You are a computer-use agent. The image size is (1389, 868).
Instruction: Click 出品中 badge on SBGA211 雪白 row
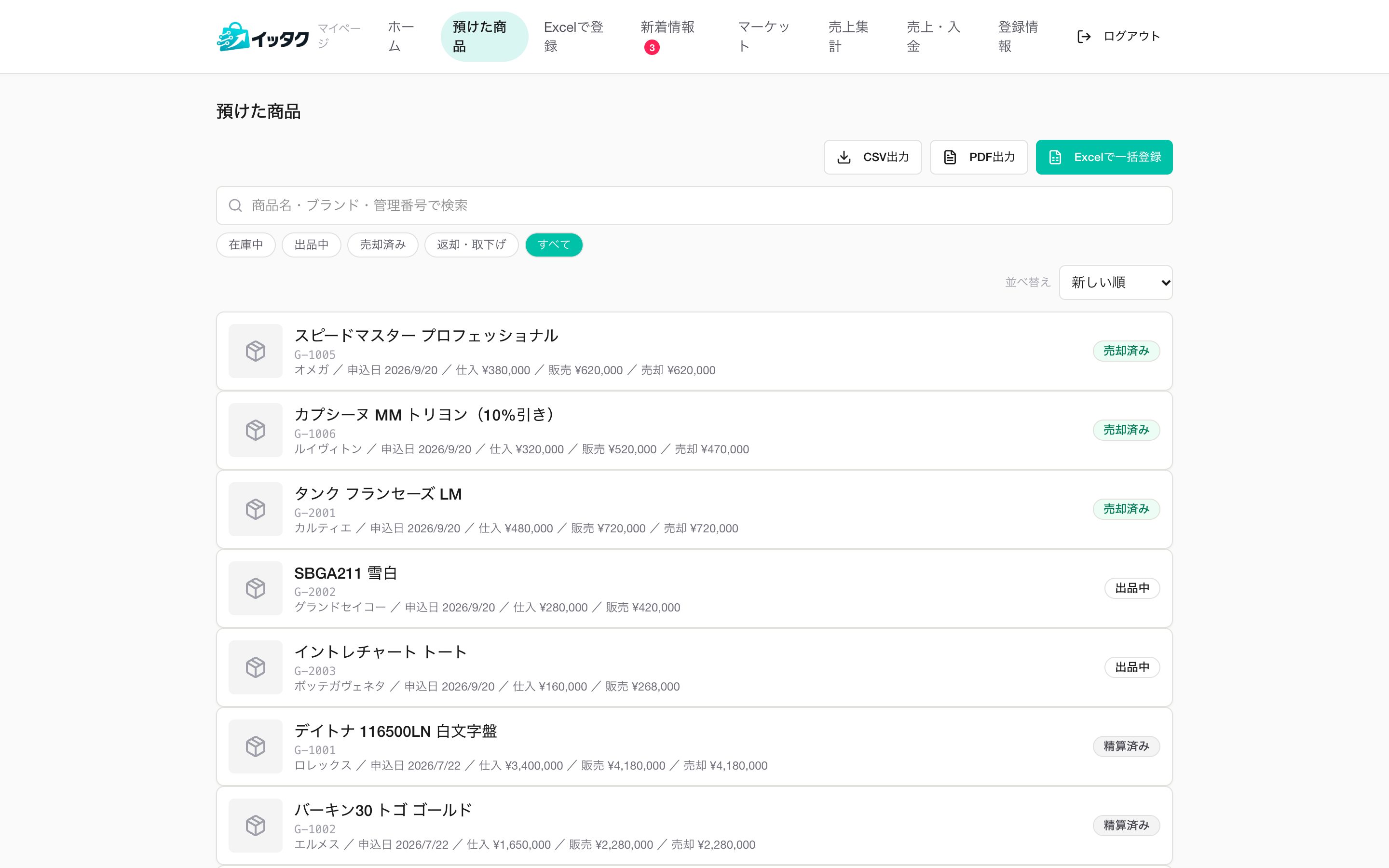[1132, 588]
